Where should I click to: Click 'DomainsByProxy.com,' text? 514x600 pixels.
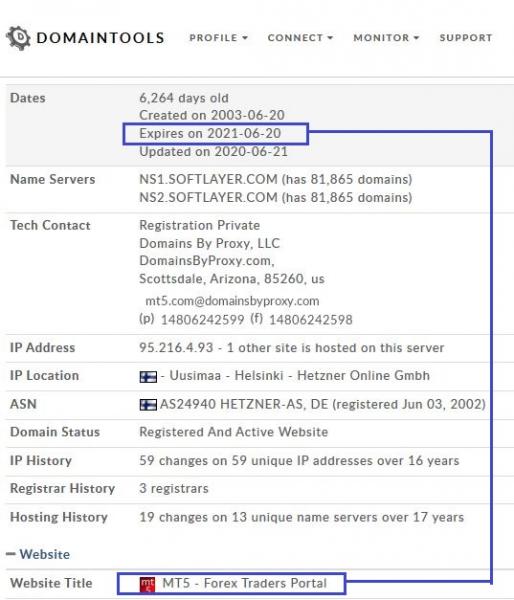click(x=207, y=261)
